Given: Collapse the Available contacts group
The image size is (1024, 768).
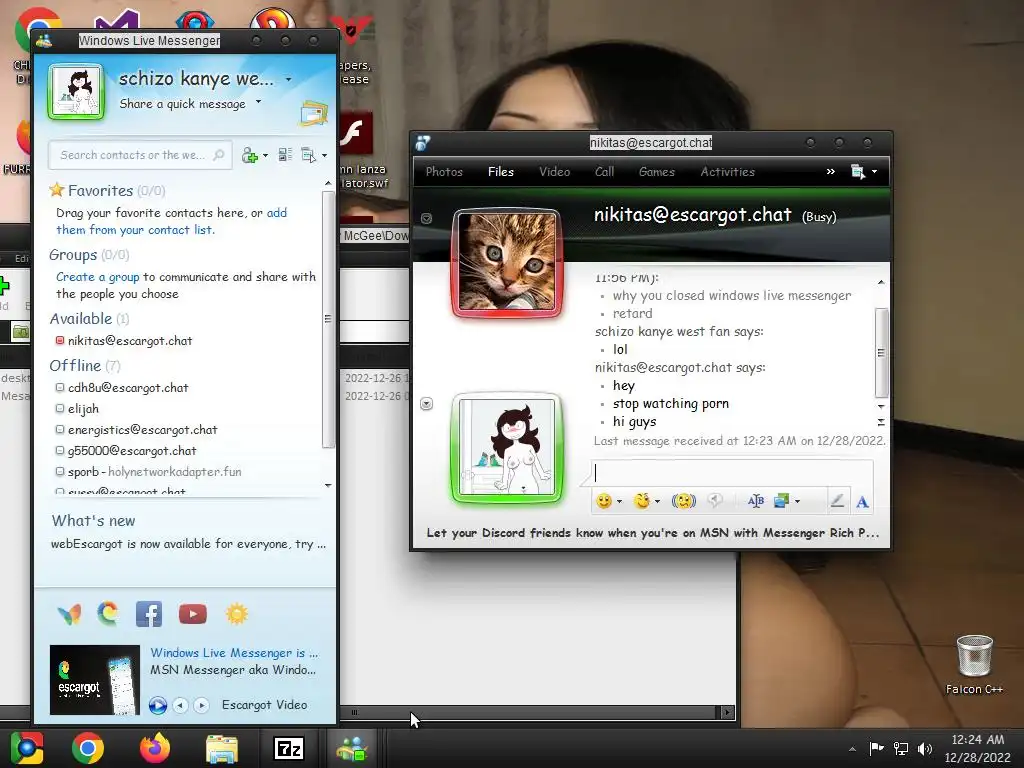Looking at the screenshot, I should point(81,319).
